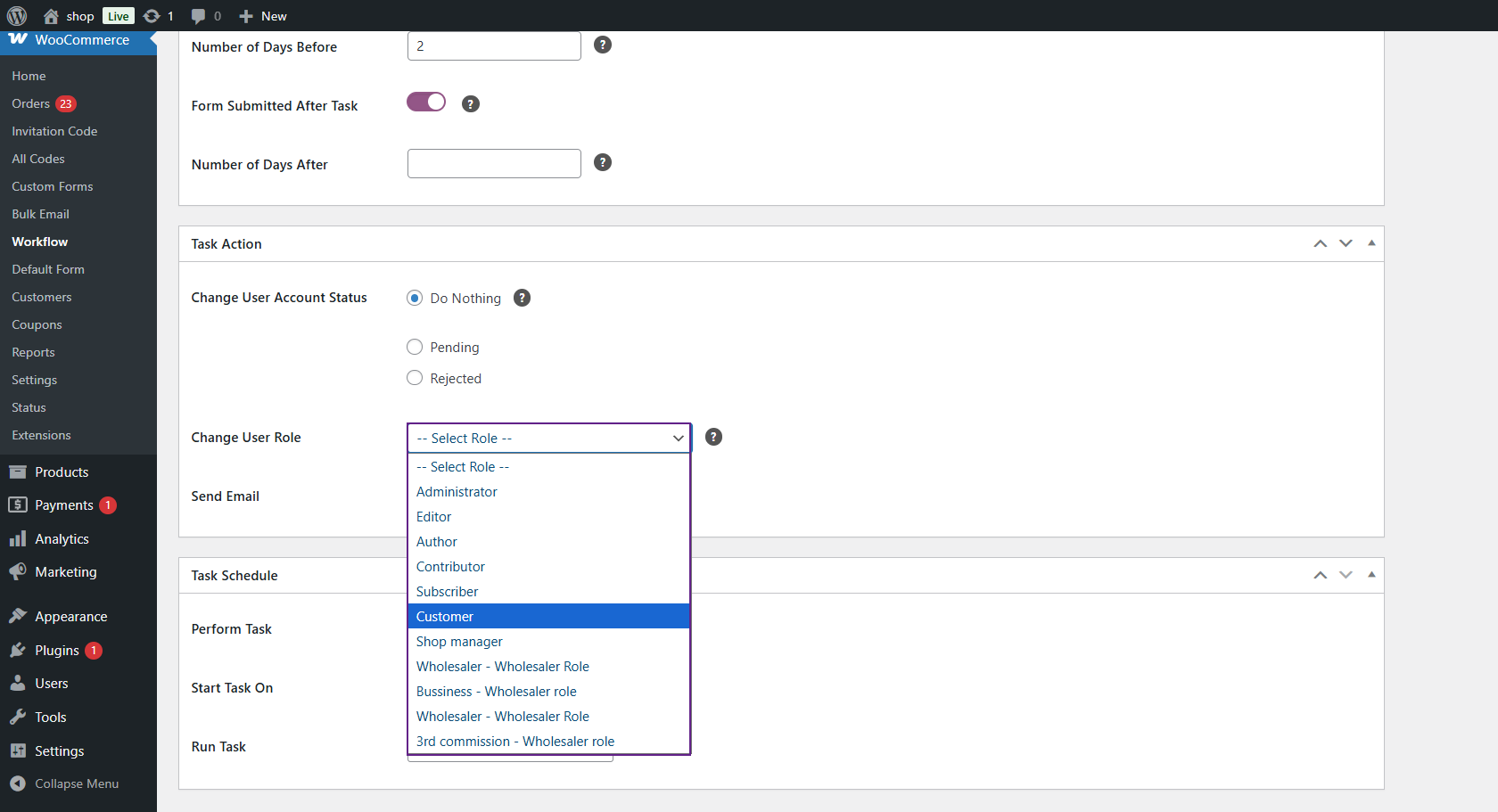The width and height of the screenshot is (1498, 812).
Task: Select the Pending radio button
Action: click(415, 347)
